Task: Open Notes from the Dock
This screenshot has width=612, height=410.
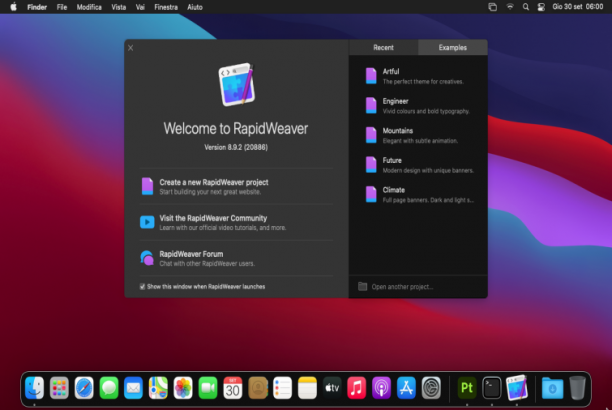Action: click(307, 388)
